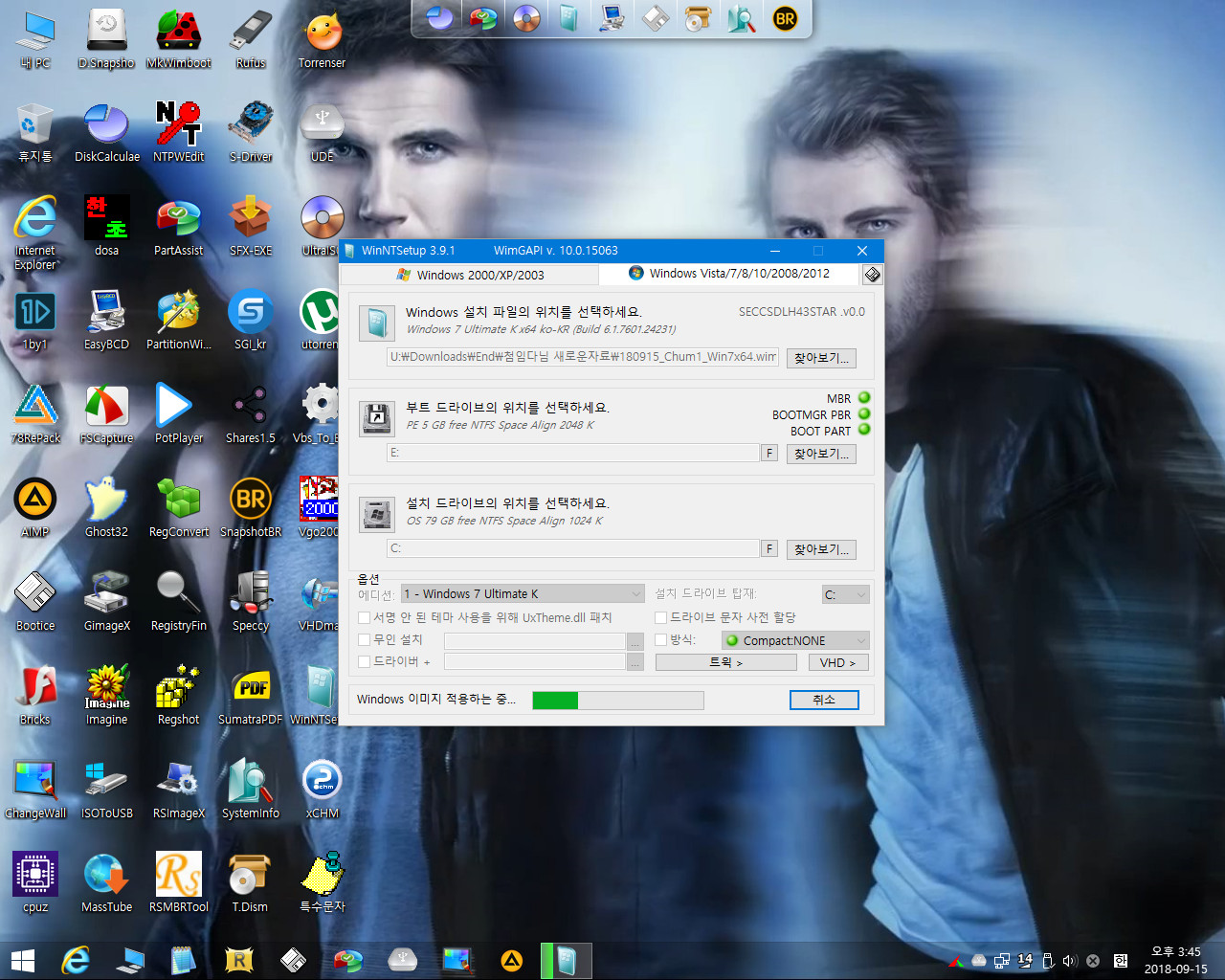Image resolution: width=1225 pixels, height=980 pixels.
Task: Click the F button beside the E: drive field
Action: coord(768,453)
